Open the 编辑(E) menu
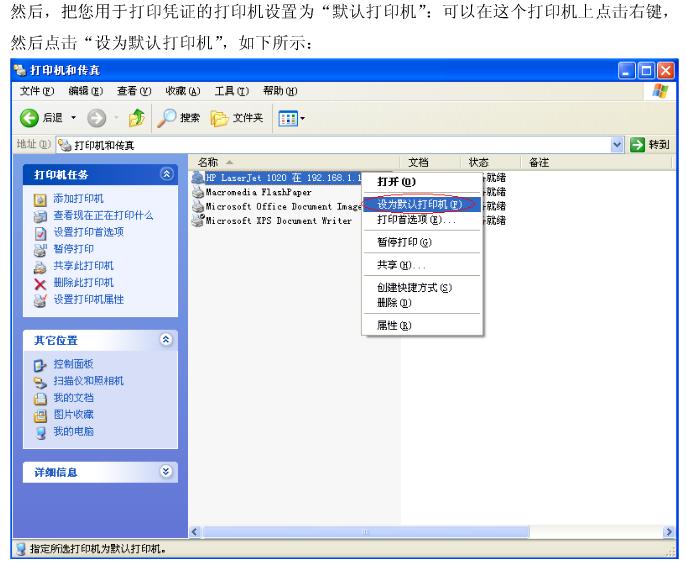The height and width of the screenshot is (573, 686). click(86, 91)
